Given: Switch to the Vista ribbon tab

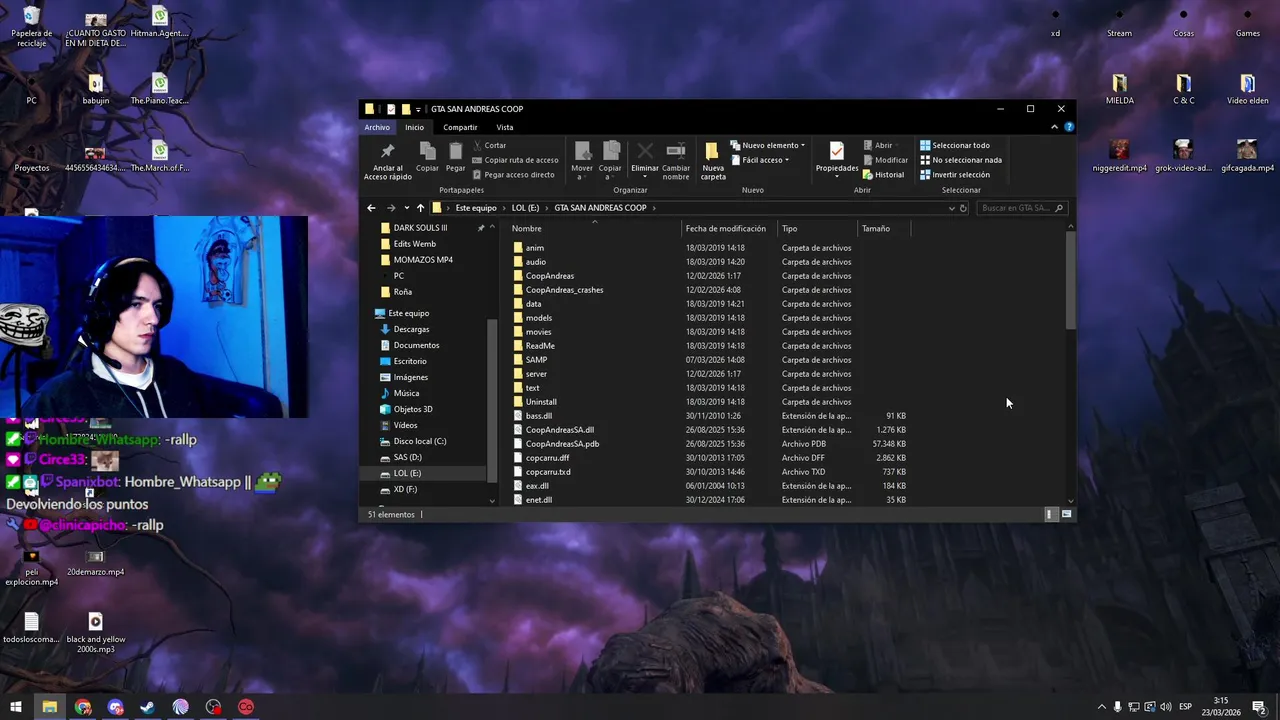Looking at the screenshot, I should pos(505,127).
